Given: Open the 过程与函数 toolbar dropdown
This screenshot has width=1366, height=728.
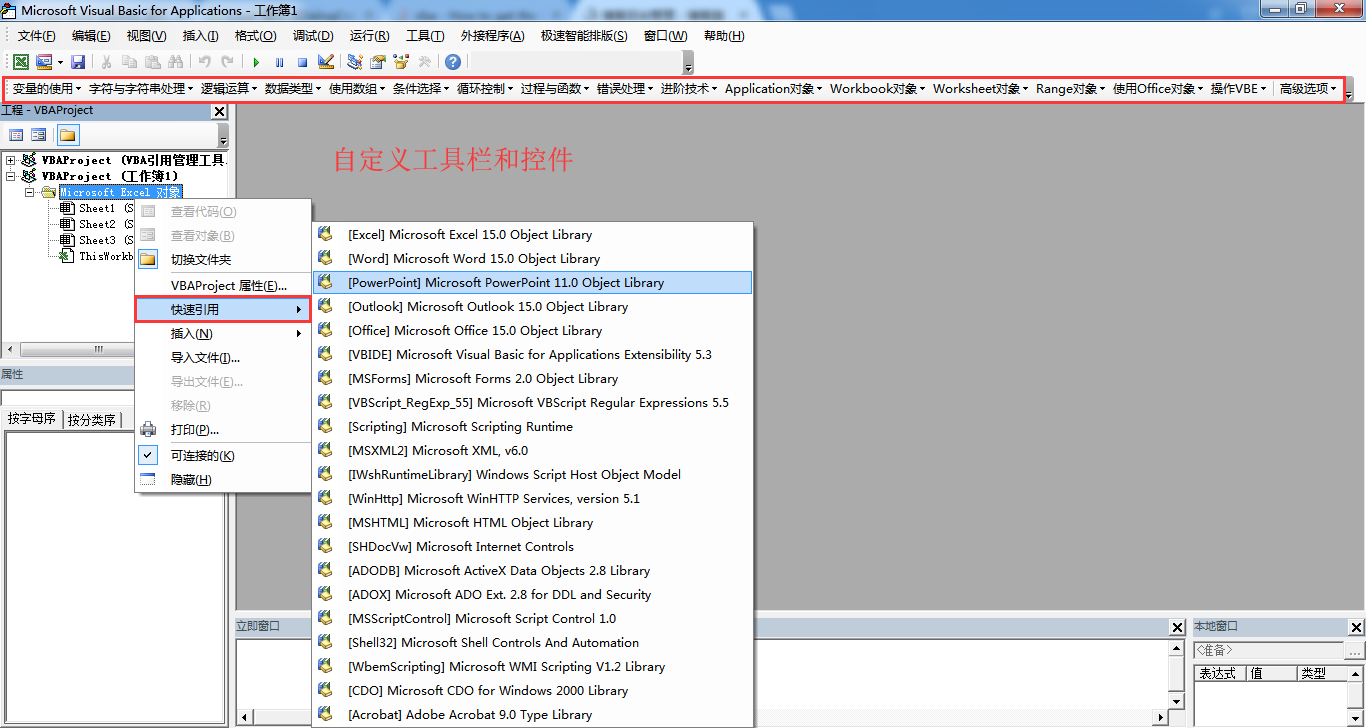Looking at the screenshot, I should tap(555, 89).
